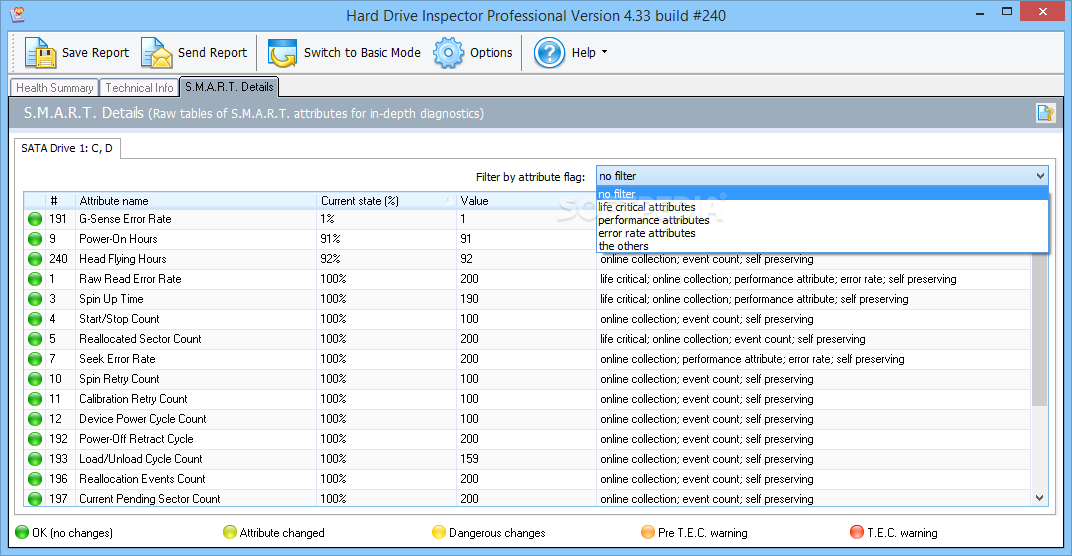Image resolution: width=1072 pixels, height=556 pixels.
Task: Click green status icon for Reallocated Sector Count
Action: (35, 339)
